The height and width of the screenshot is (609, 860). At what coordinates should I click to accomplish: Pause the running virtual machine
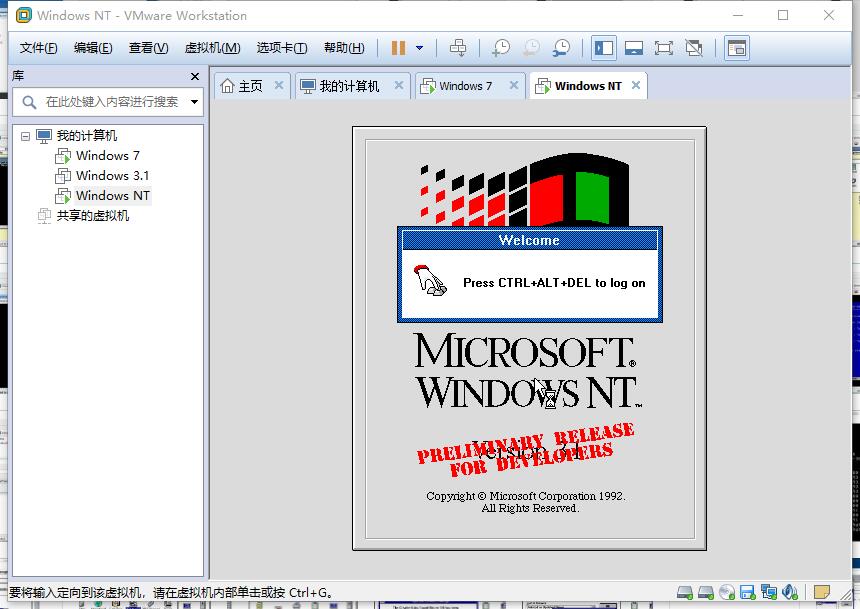tap(398, 48)
